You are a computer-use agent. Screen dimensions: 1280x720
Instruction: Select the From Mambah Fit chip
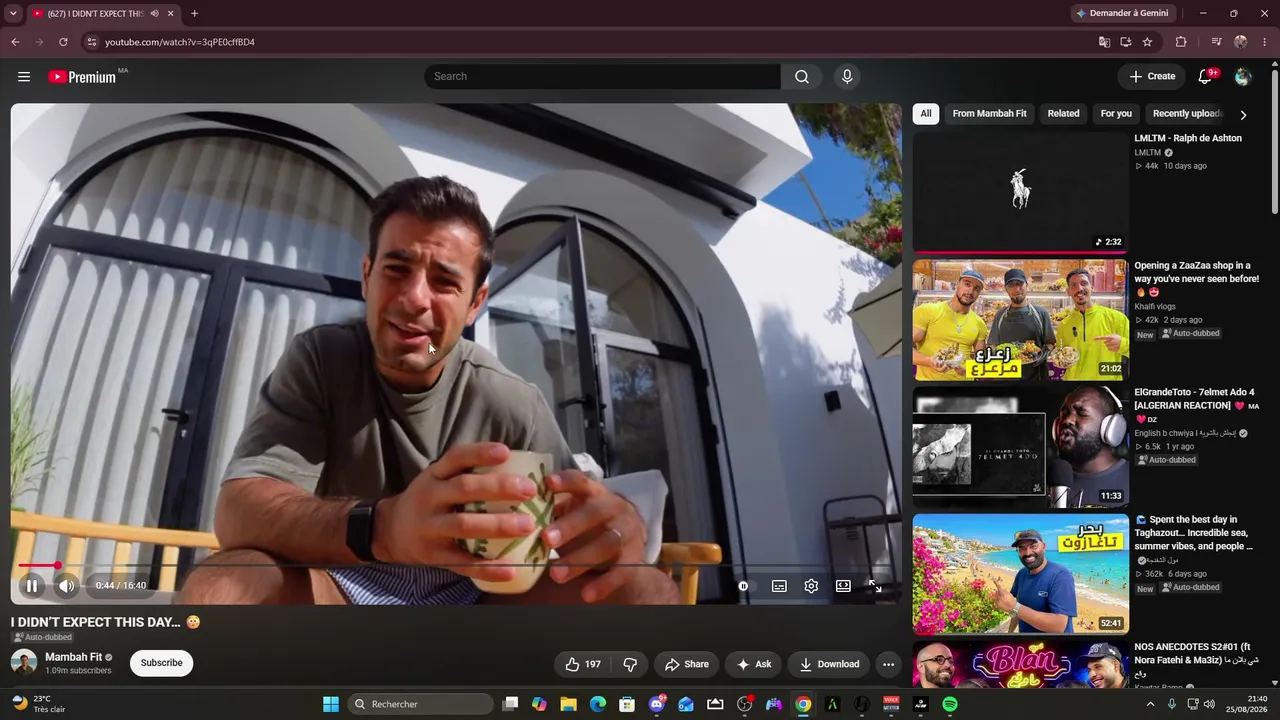click(989, 114)
